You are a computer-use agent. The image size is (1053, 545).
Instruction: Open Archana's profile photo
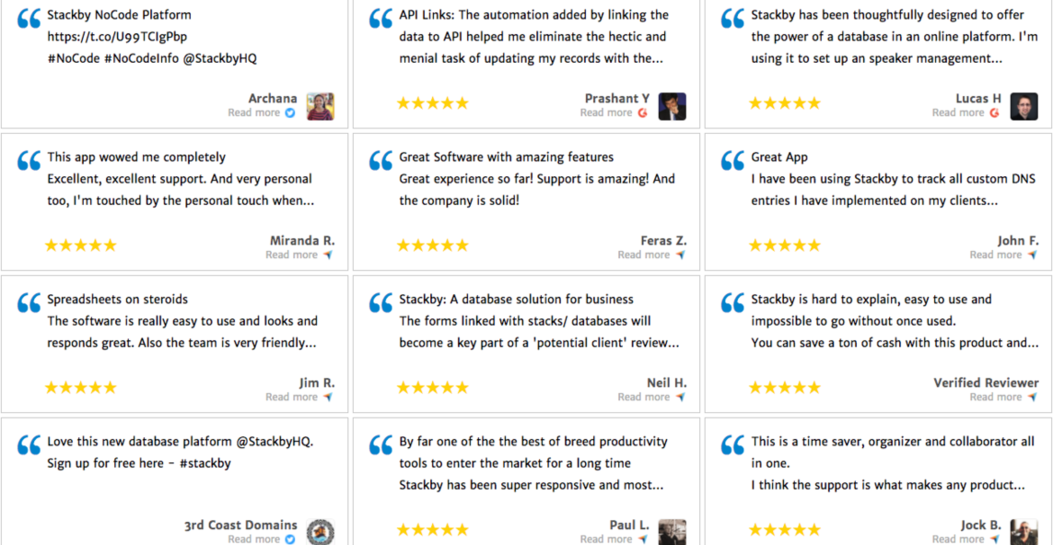[x=320, y=106]
